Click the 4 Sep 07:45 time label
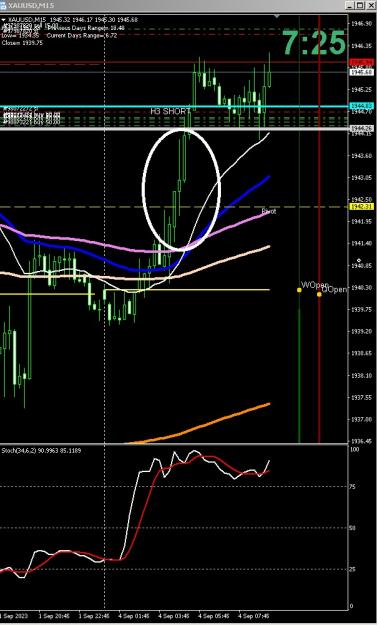Viewport: 377px width, 625px height. pyautogui.click(x=253, y=616)
